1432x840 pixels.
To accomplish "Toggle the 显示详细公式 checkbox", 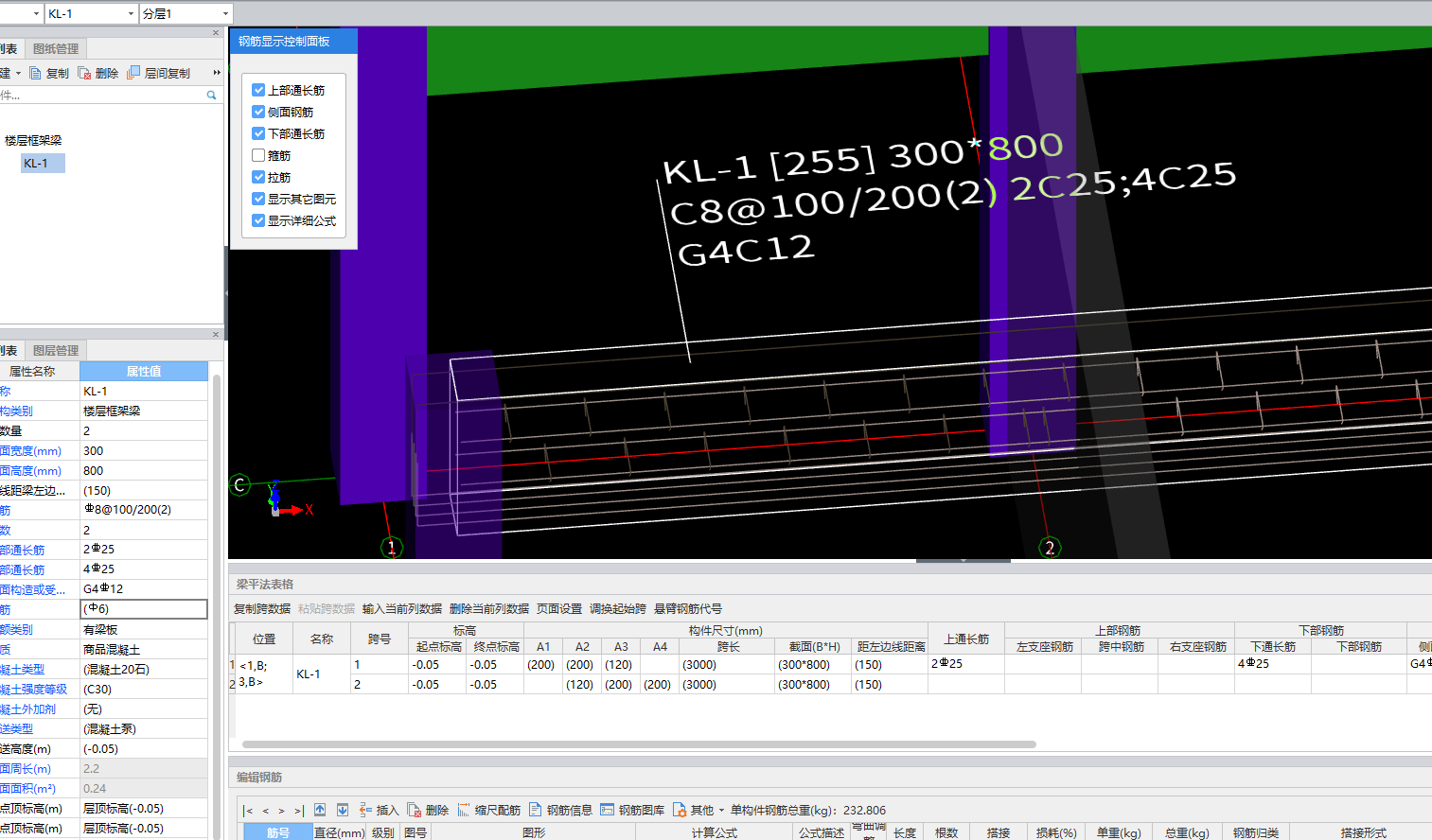I will (x=258, y=220).
